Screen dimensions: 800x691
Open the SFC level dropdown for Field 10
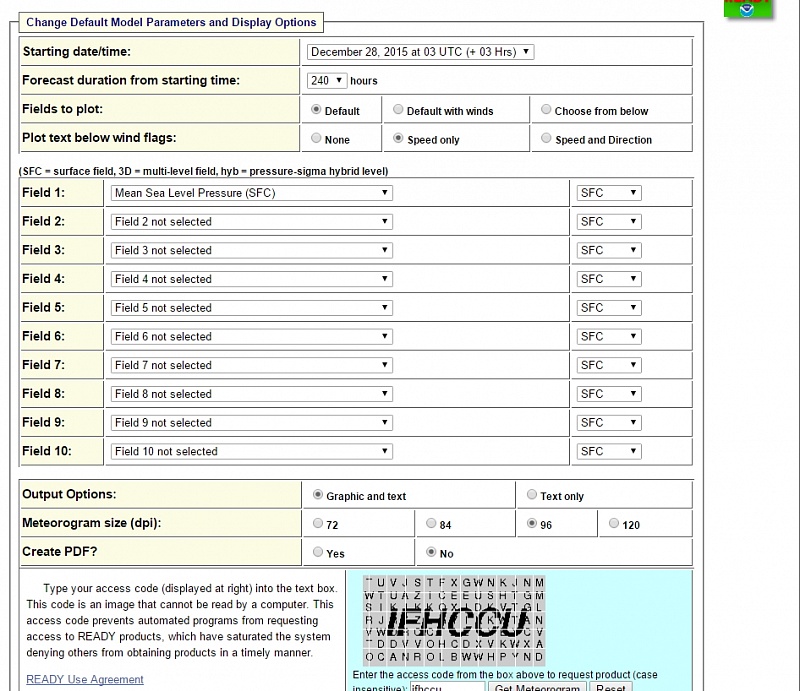(x=609, y=451)
